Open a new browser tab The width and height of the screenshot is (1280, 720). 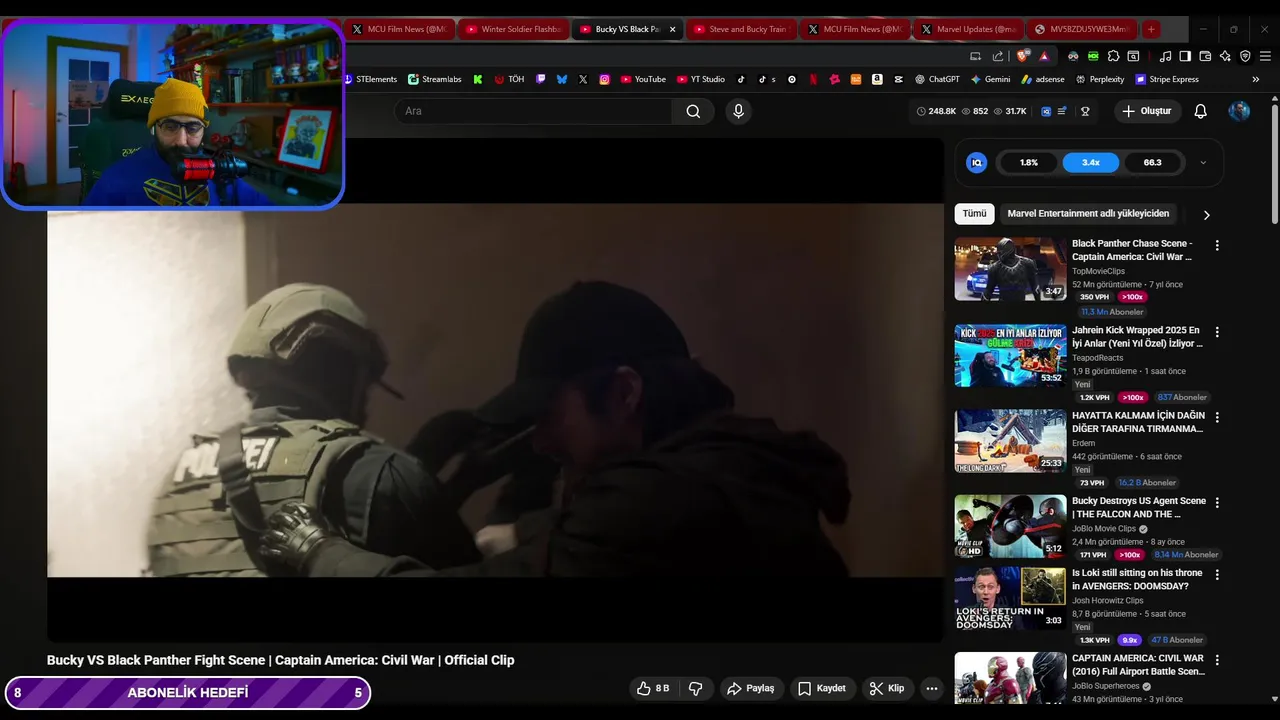pyautogui.click(x=1151, y=29)
